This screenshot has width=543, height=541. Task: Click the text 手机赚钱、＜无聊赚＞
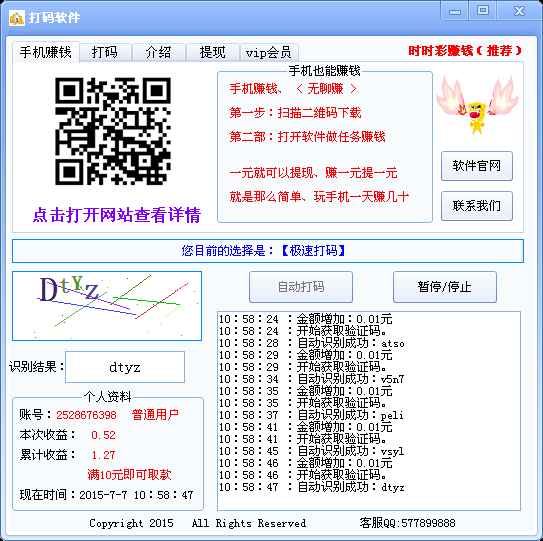[293, 89]
